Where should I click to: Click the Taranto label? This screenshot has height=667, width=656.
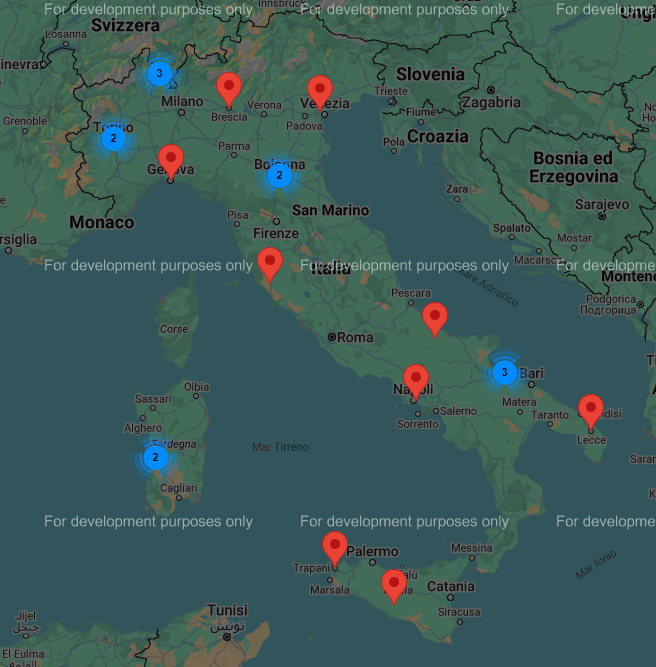click(550, 415)
